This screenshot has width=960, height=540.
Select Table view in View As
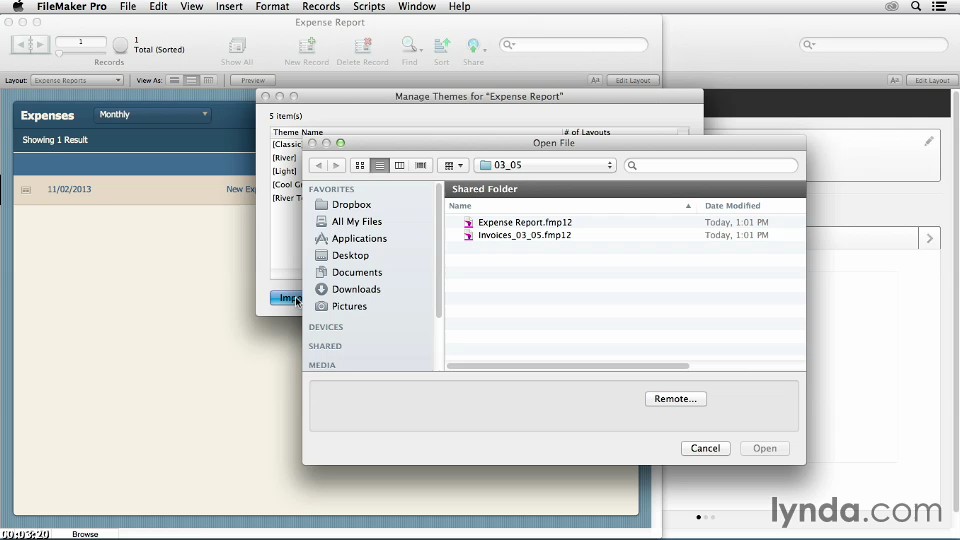208,80
